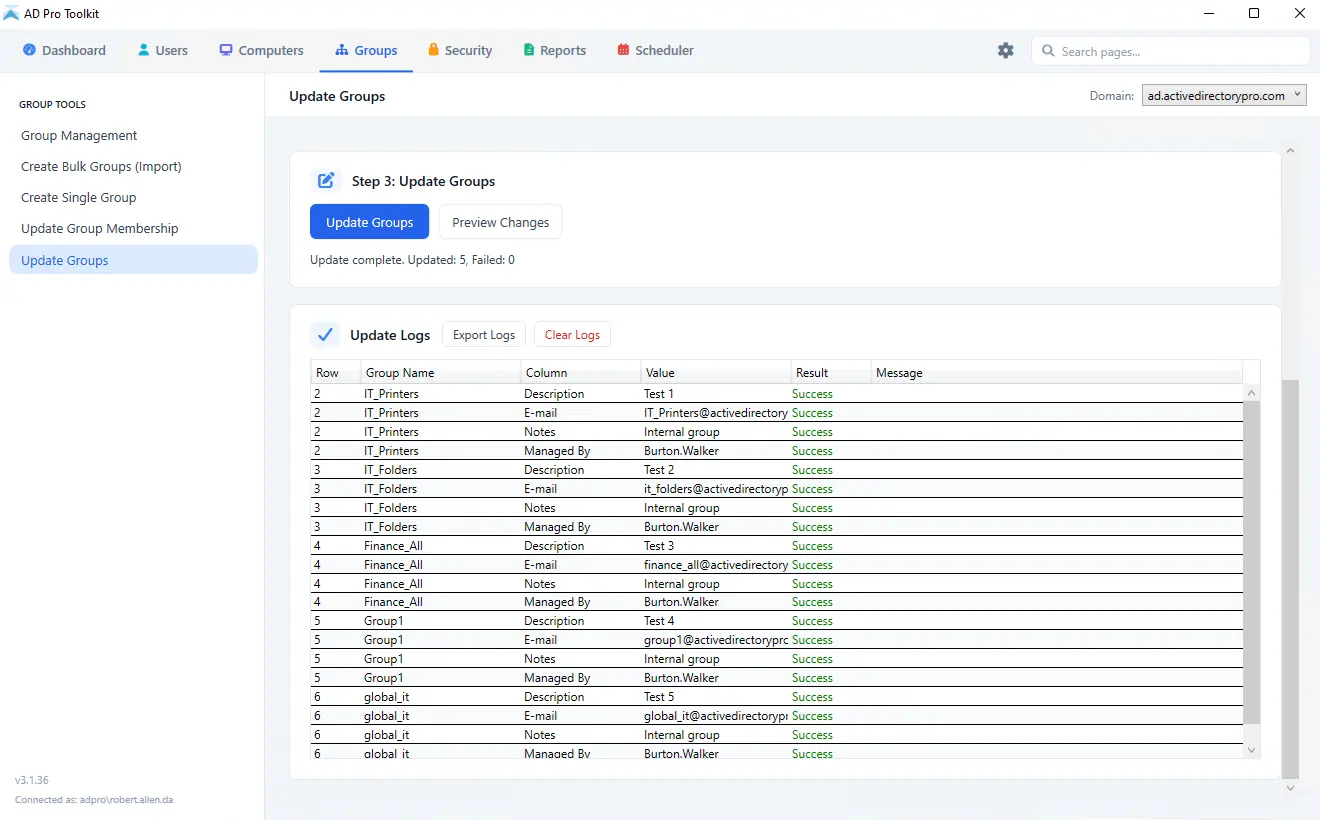Select the 'Test 5' value cell
Screen dimensions: 1320x820
tap(715, 697)
